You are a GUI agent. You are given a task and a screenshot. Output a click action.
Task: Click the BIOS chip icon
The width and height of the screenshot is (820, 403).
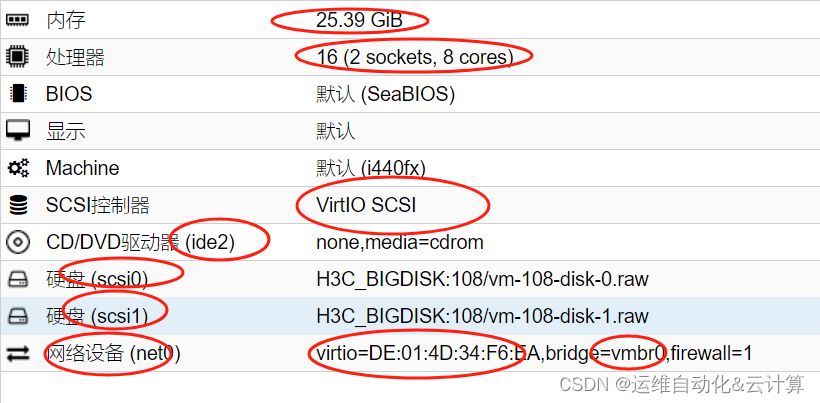(18, 94)
